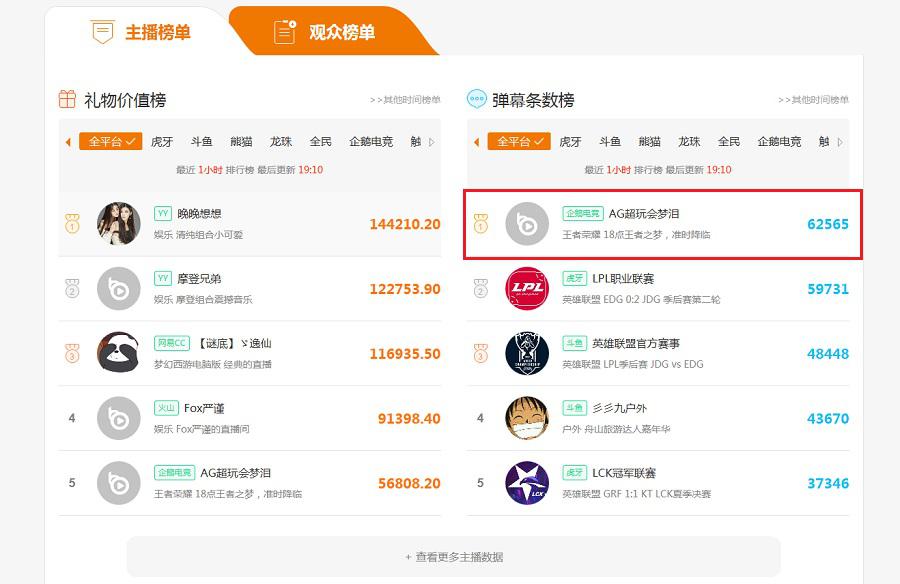The width and height of the screenshot is (900, 584).
Task: Select 全民 filter in gift ranking
Action: pos(320,141)
